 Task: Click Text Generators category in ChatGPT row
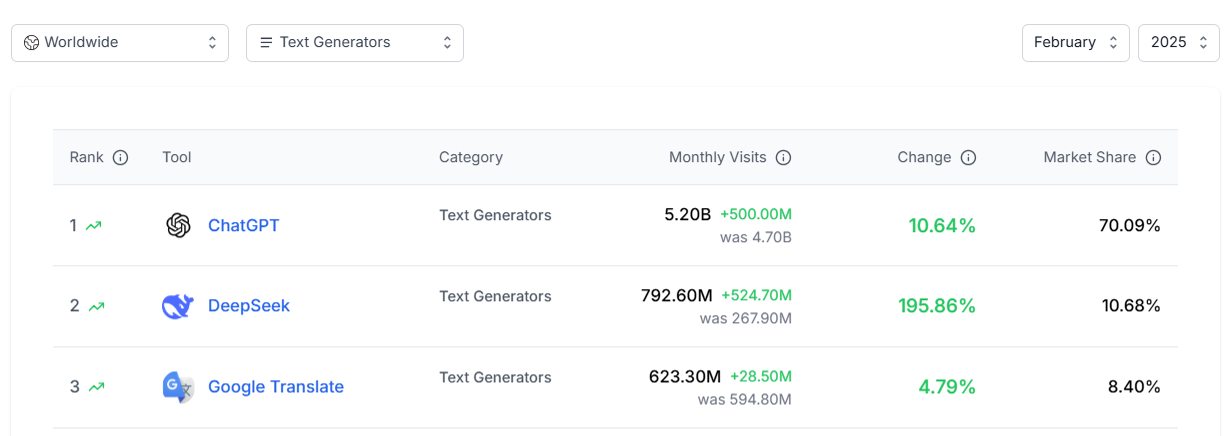(x=495, y=215)
